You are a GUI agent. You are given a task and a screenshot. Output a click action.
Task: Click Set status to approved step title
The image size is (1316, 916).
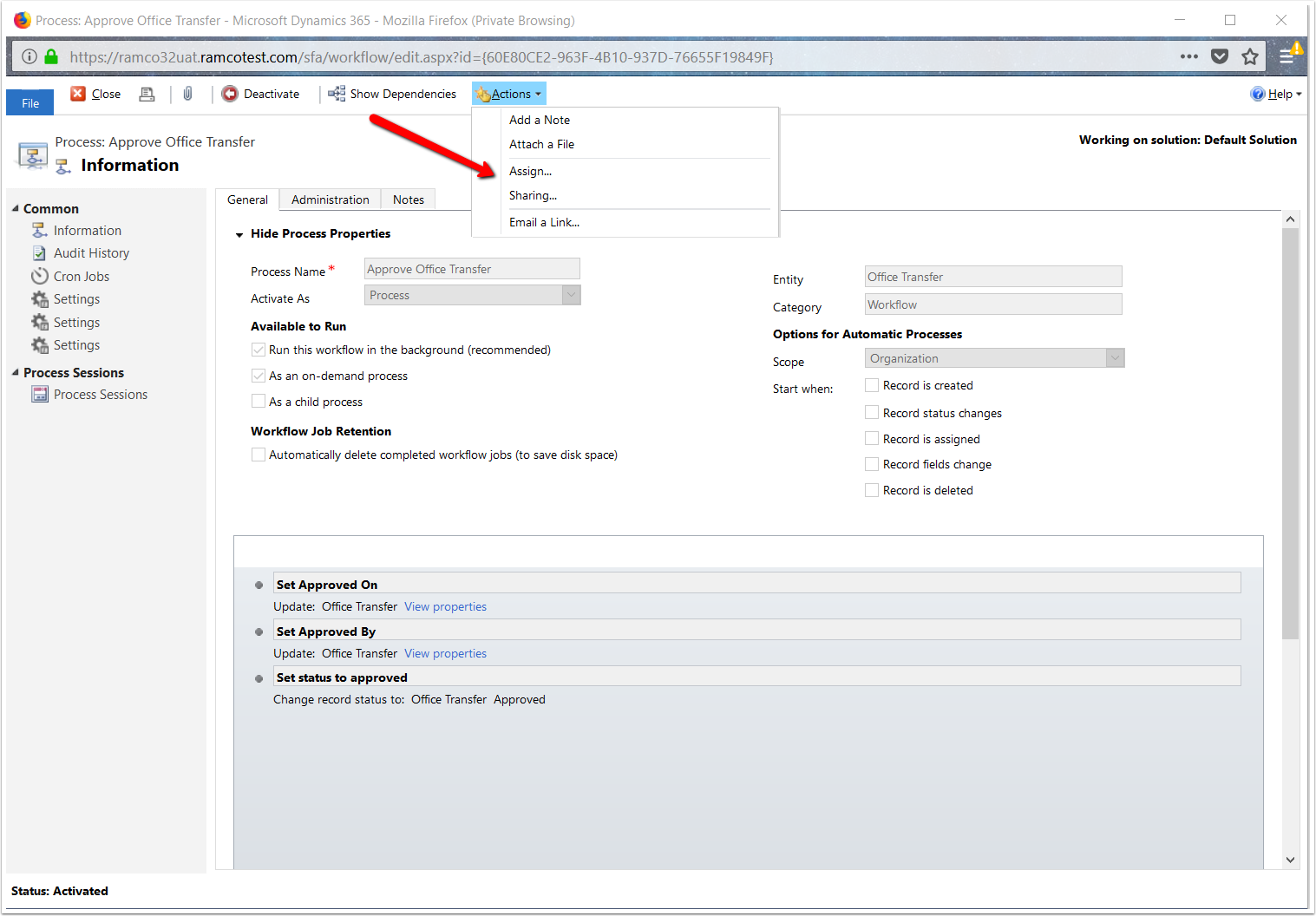click(342, 677)
